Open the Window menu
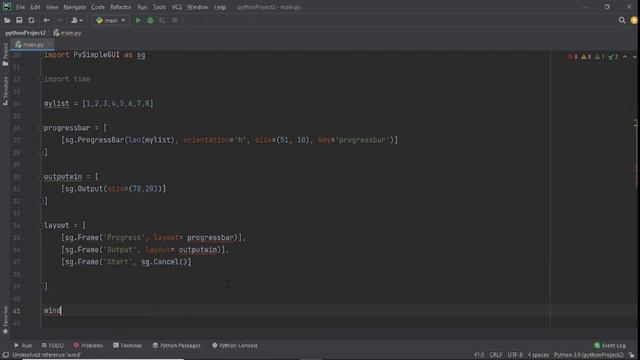The width and height of the screenshot is (640, 360). pos(198,7)
